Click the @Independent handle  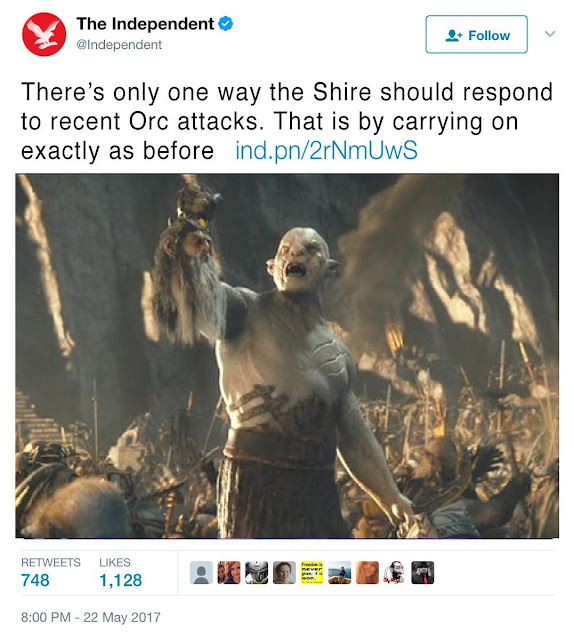119,44
